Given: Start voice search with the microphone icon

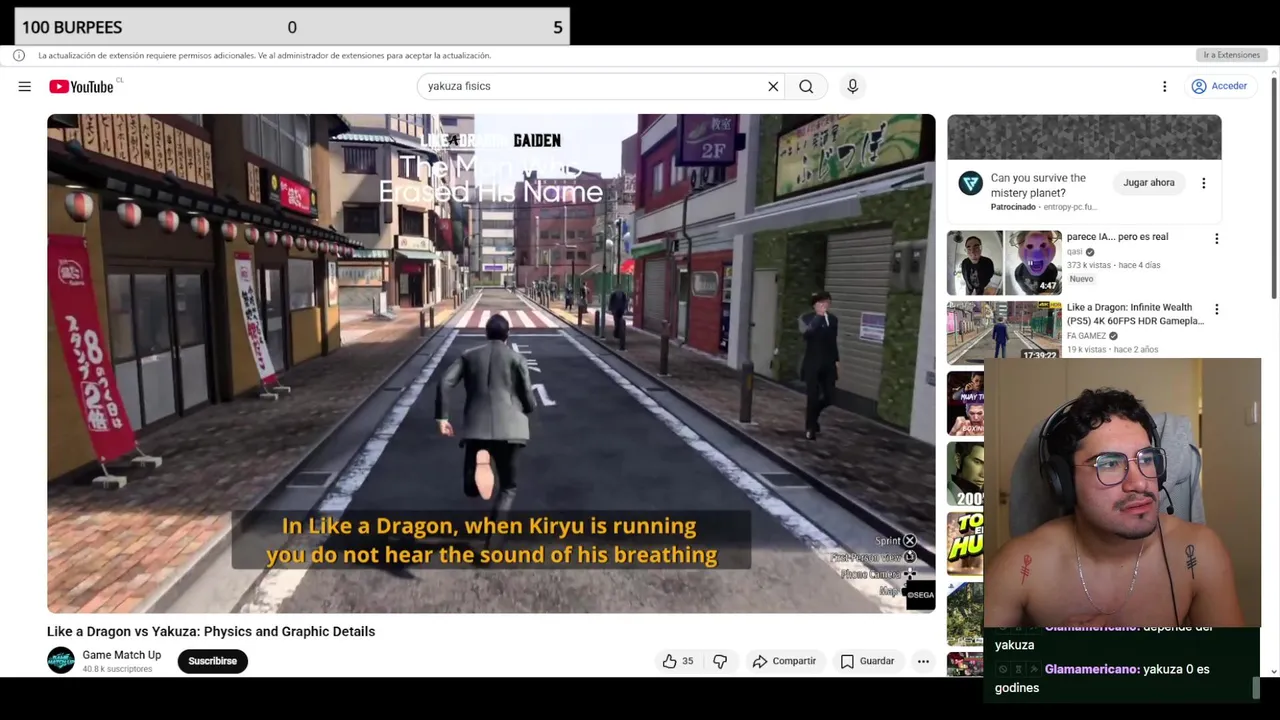Looking at the screenshot, I should coord(852,86).
